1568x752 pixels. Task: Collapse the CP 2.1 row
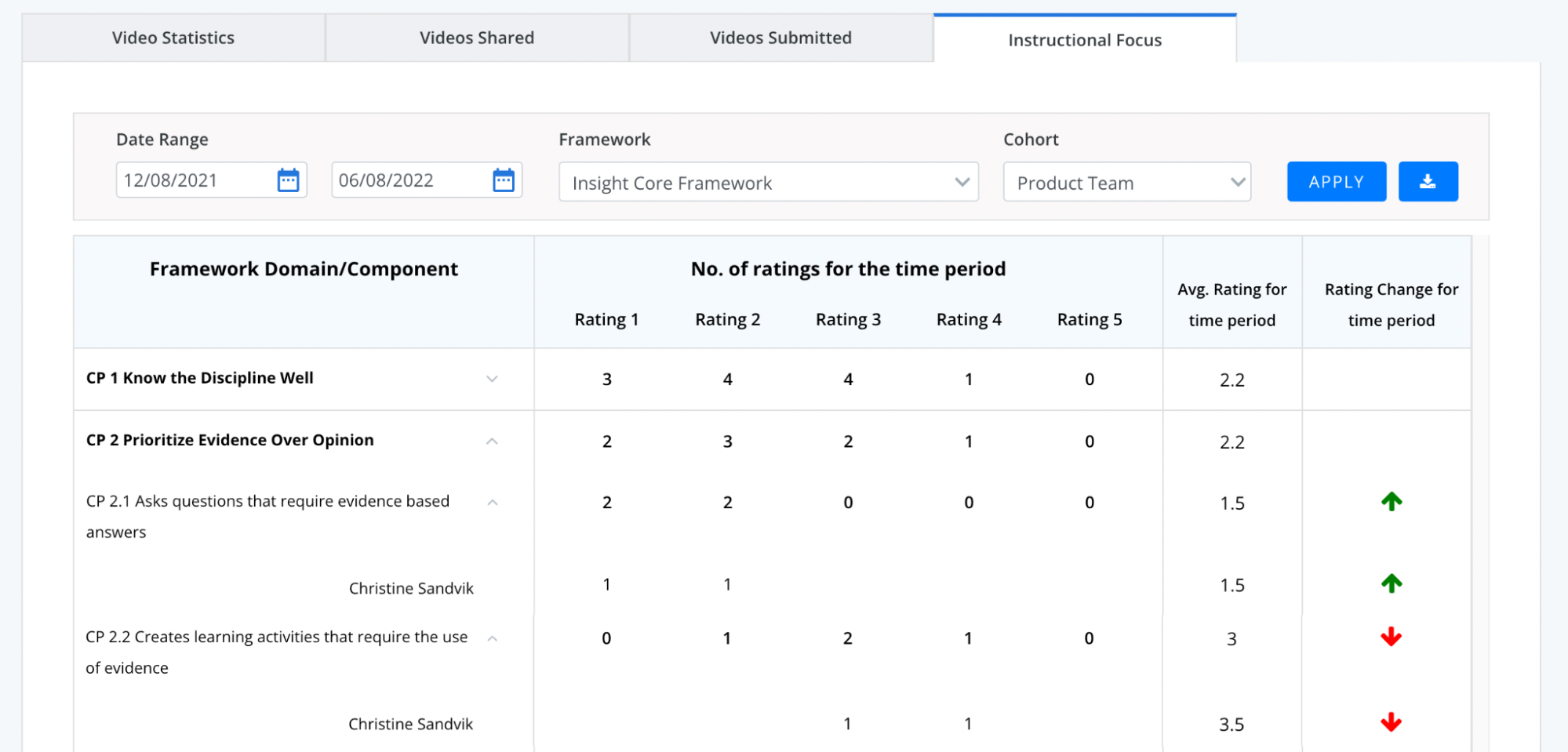click(493, 502)
